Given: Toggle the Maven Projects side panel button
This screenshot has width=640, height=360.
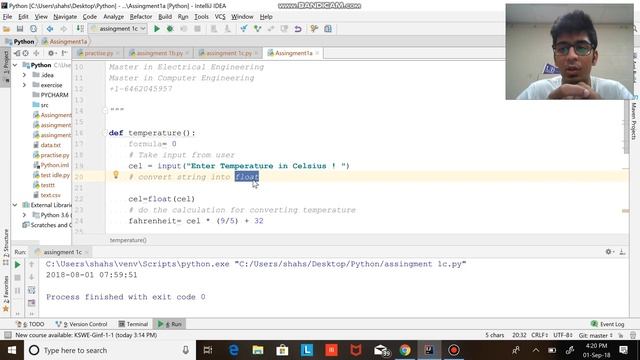Looking at the screenshot, I should click(x=634, y=121).
